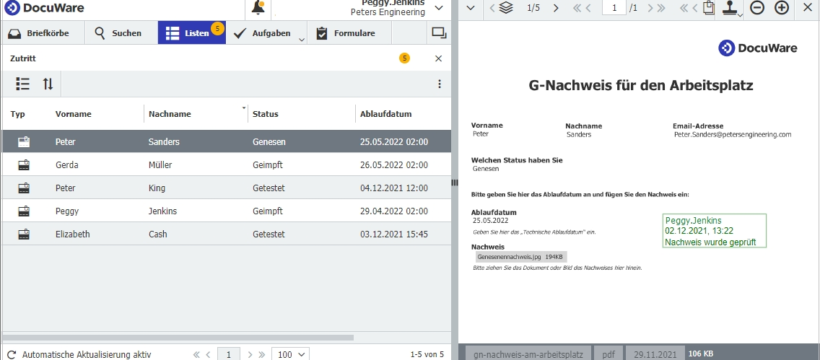Click the document type icon for Peter King
The image size is (820, 360).
24,188
